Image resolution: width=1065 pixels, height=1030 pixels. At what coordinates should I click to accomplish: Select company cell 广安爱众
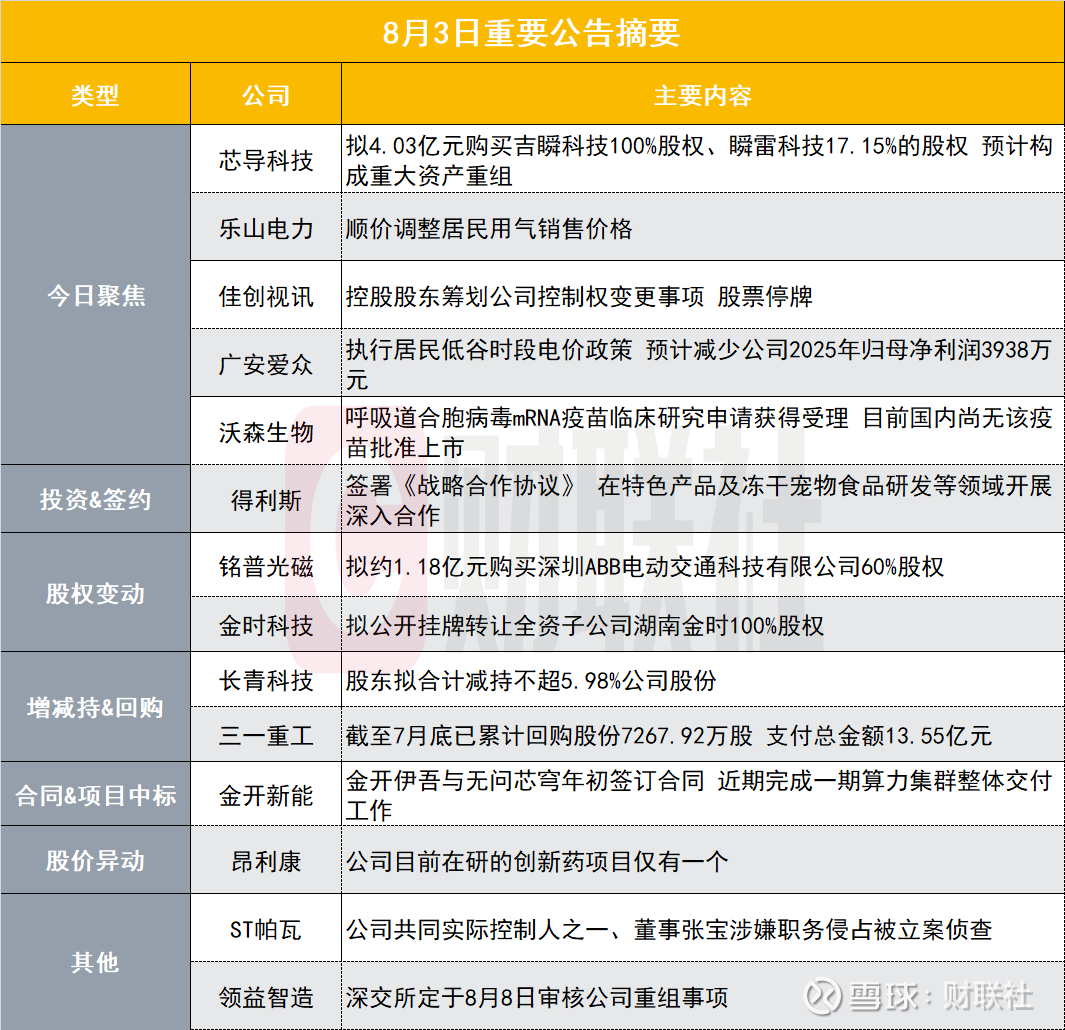[x=266, y=364]
